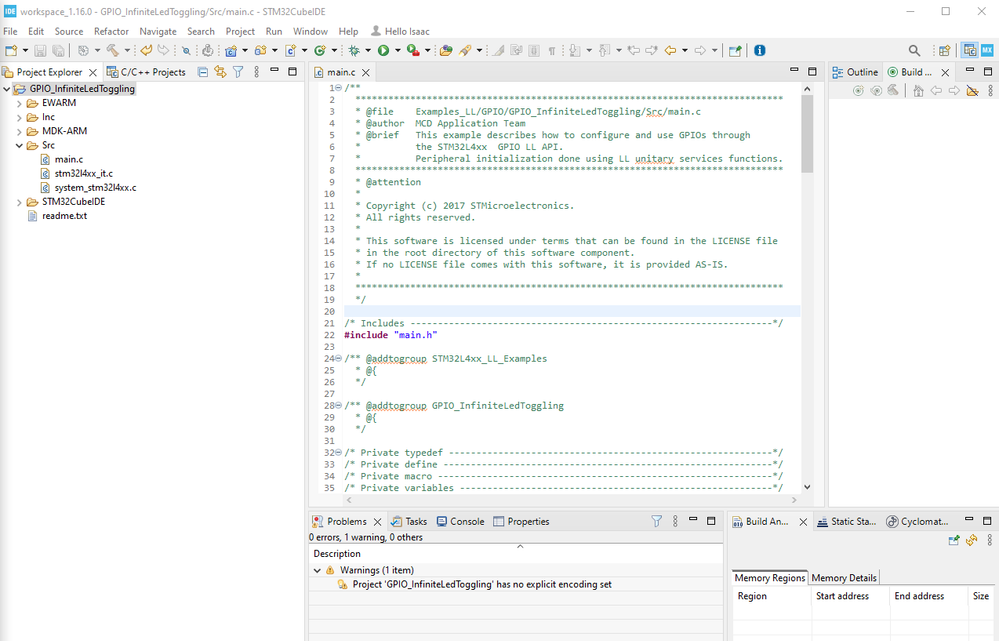Switch to the Device Configuration MX perspective
Image resolution: width=999 pixels, height=641 pixels.
click(987, 50)
